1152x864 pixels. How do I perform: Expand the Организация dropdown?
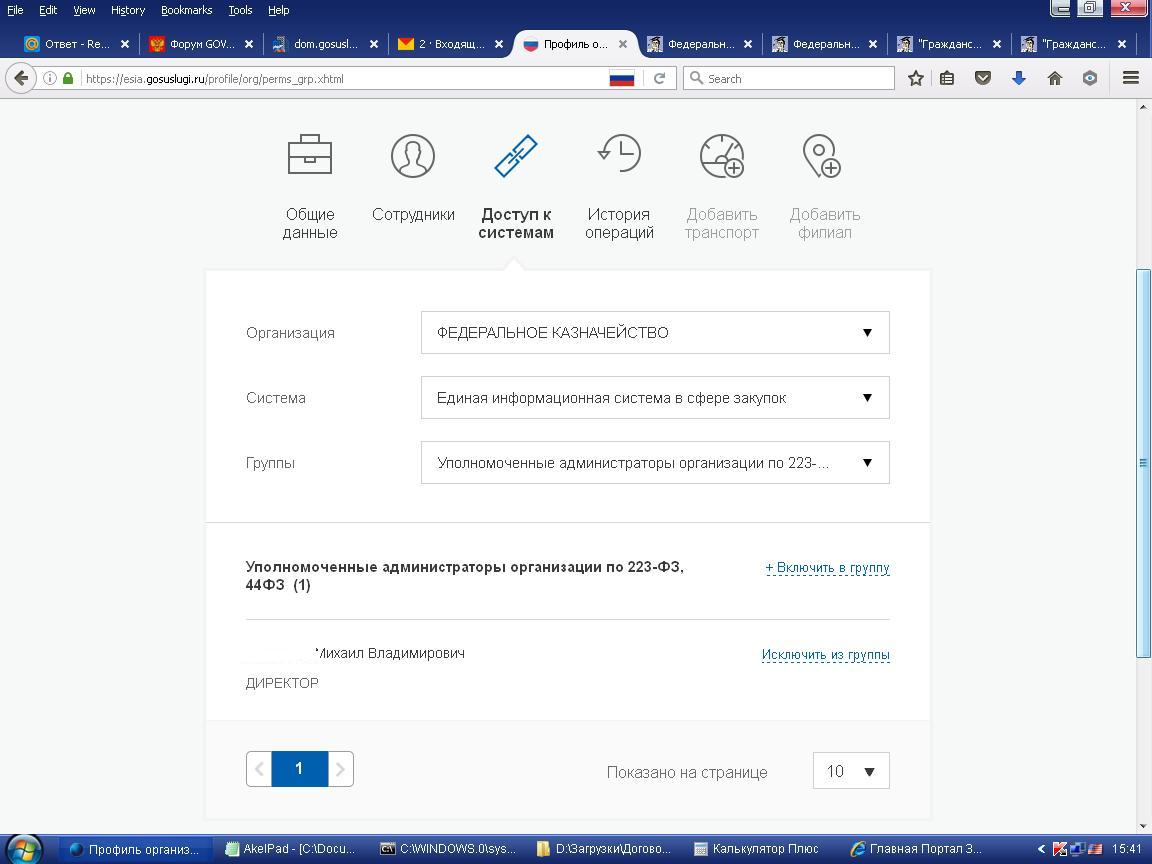point(655,333)
